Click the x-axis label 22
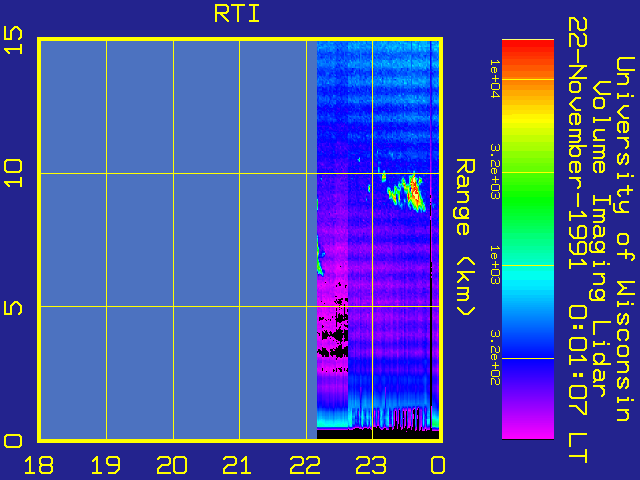Viewport: 640px width, 480px height. [305, 465]
